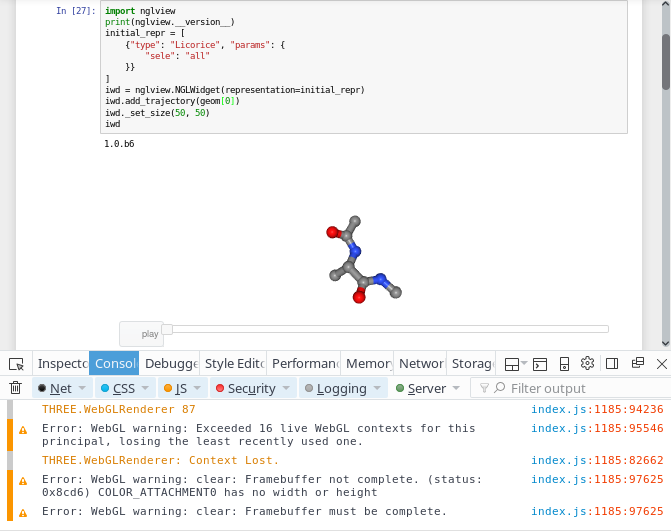Expand the Server filter dropdown arrow
This screenshot has width=671, height=531.
[456, 388]
